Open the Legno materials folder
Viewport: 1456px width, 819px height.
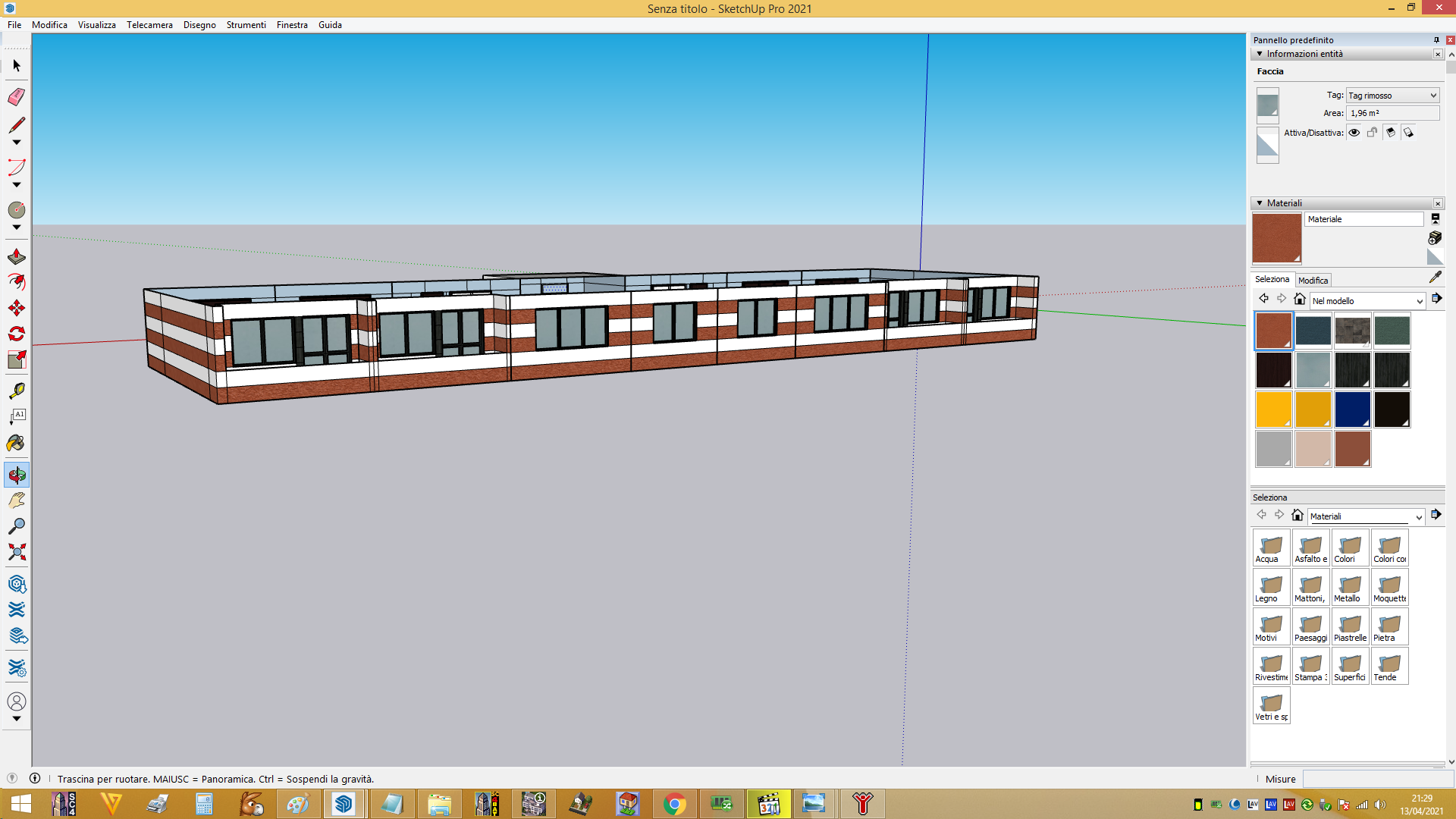coord(1272,587)
